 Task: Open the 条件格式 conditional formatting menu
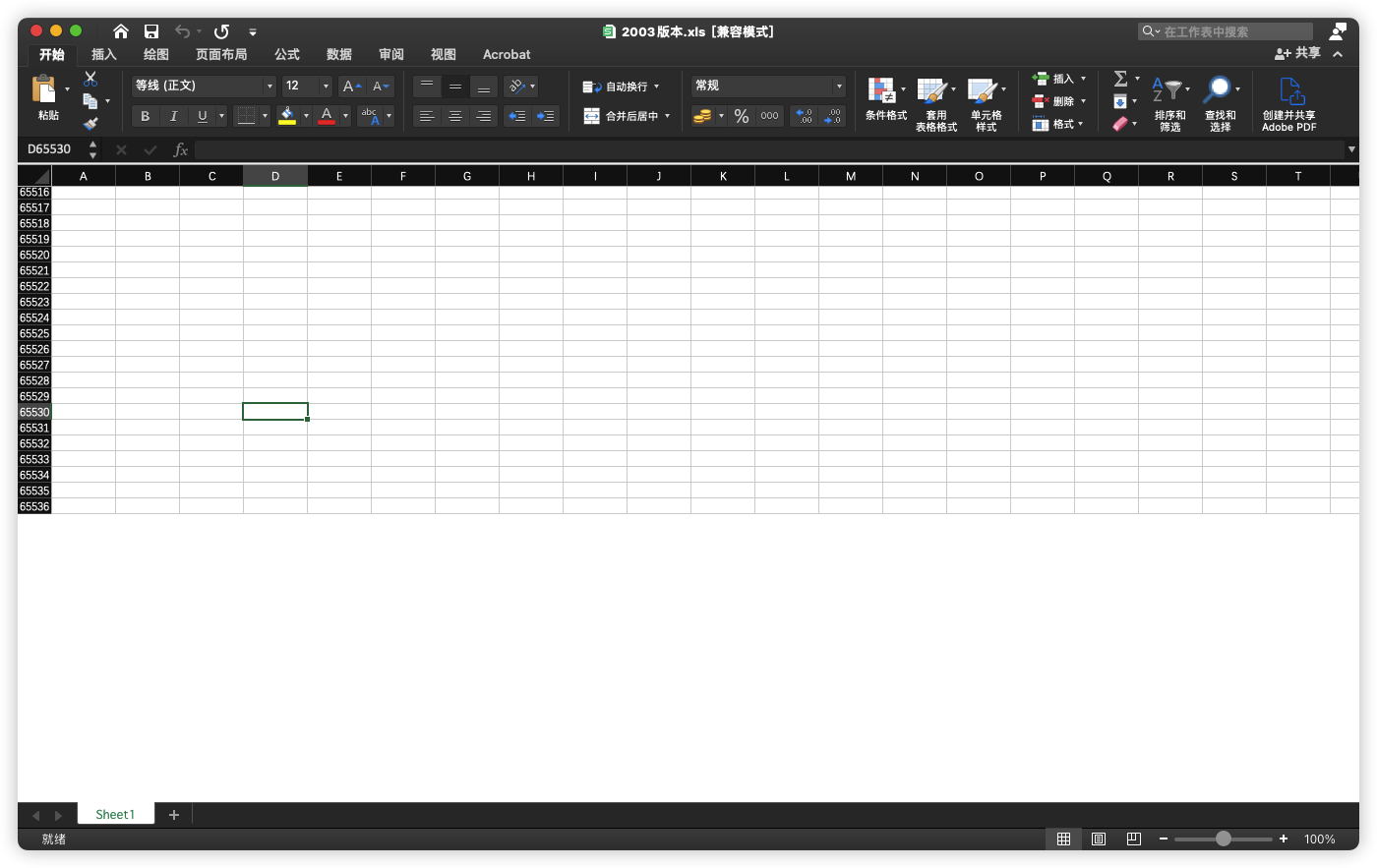point(885,99)
